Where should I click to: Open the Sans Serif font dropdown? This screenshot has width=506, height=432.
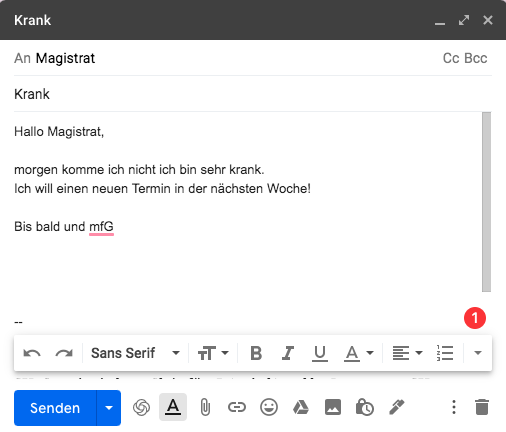(135, 353)
